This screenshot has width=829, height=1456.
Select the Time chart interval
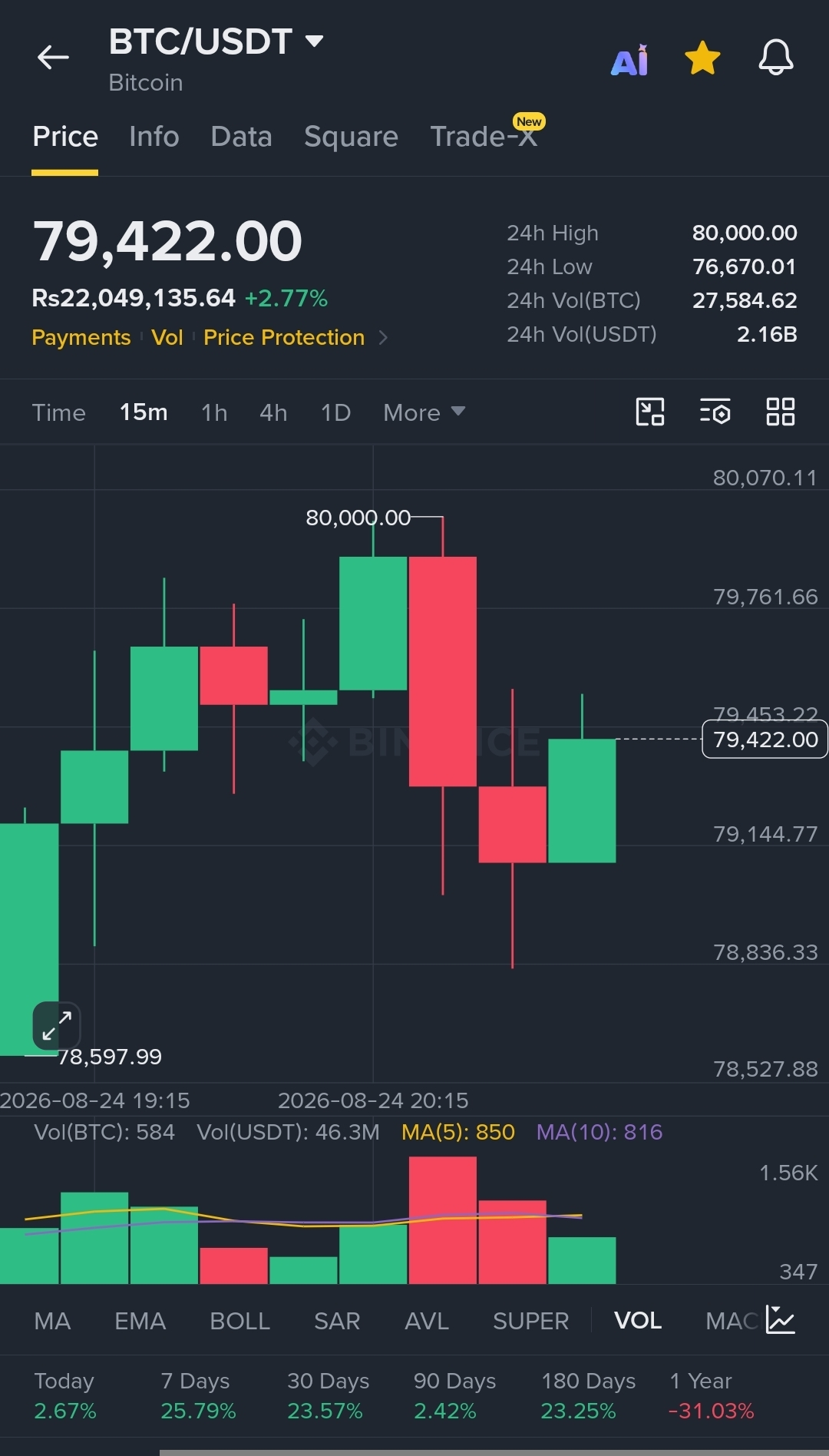coord(59,412)
